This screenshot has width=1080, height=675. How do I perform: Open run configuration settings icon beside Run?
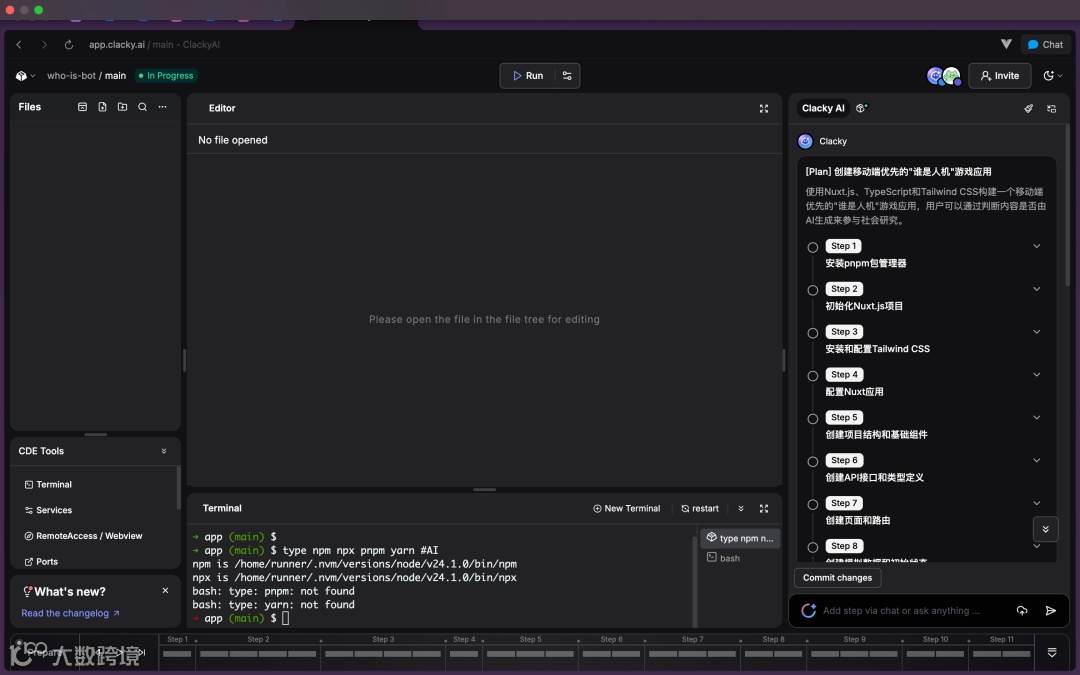pos(567,76)
